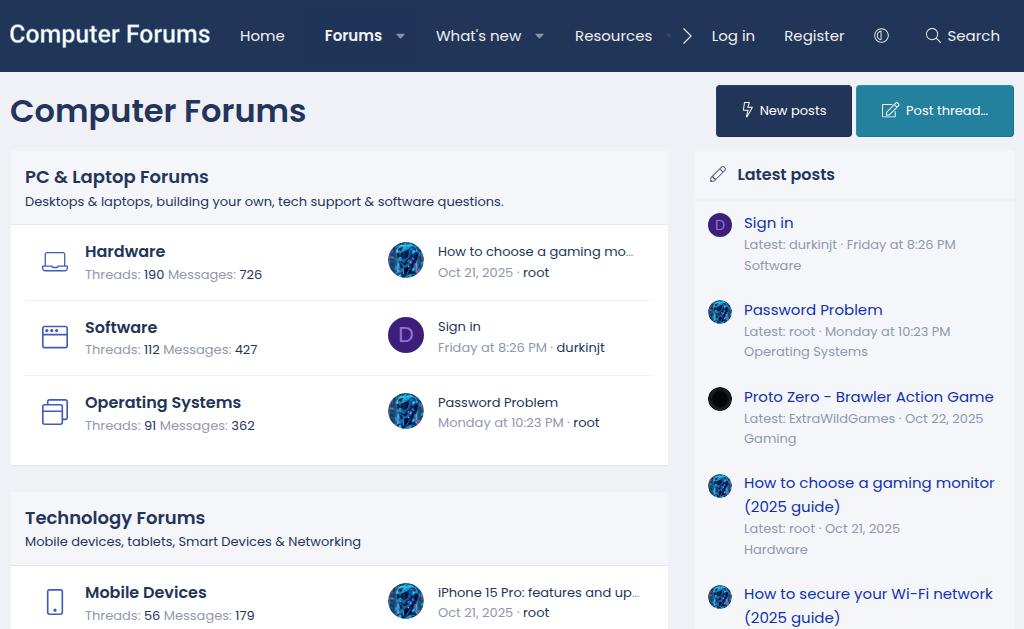Expand the Forums dropdown arrow

(x=400, y=36)
